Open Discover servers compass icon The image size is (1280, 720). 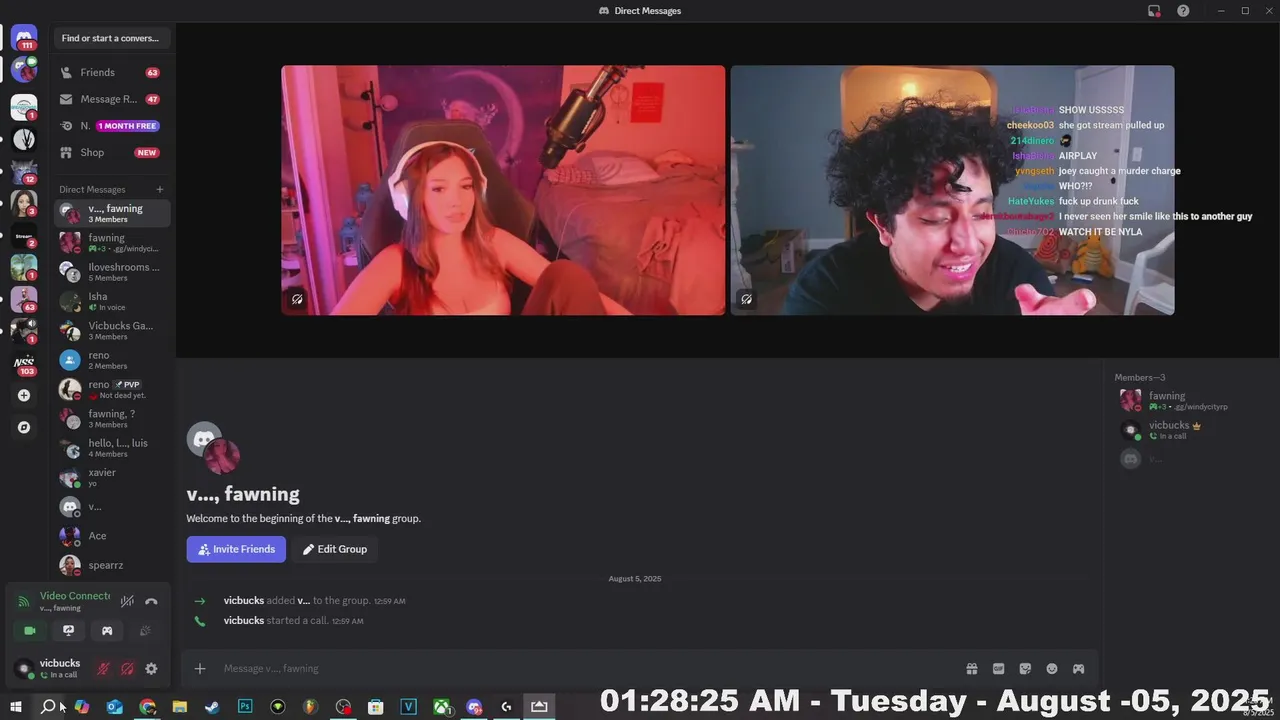[24, 427]
